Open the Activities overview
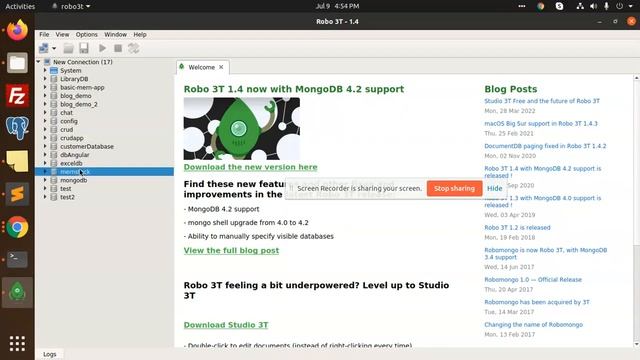 coord(20,6)
